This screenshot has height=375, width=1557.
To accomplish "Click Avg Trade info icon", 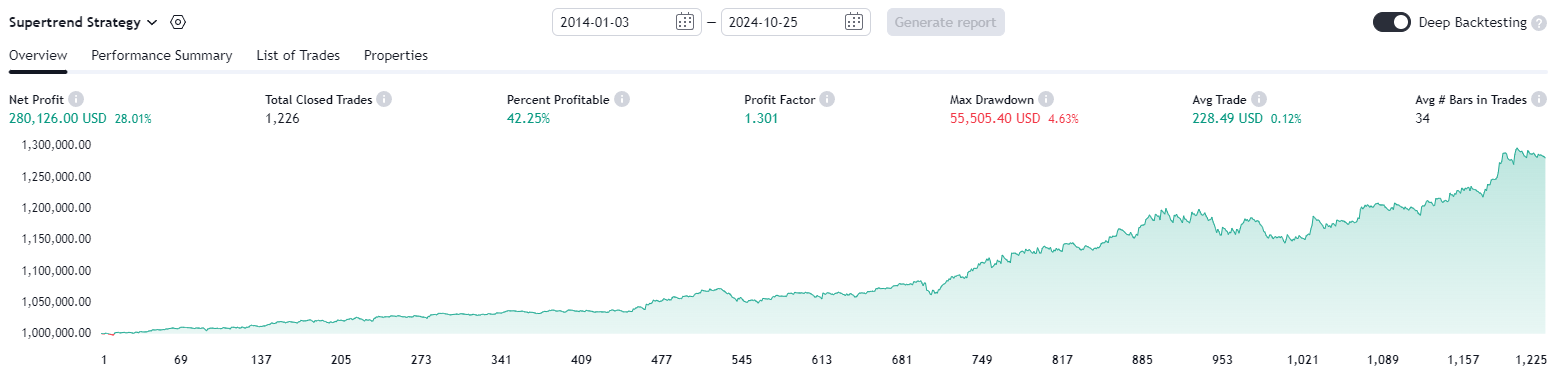I will [1259, 100].
